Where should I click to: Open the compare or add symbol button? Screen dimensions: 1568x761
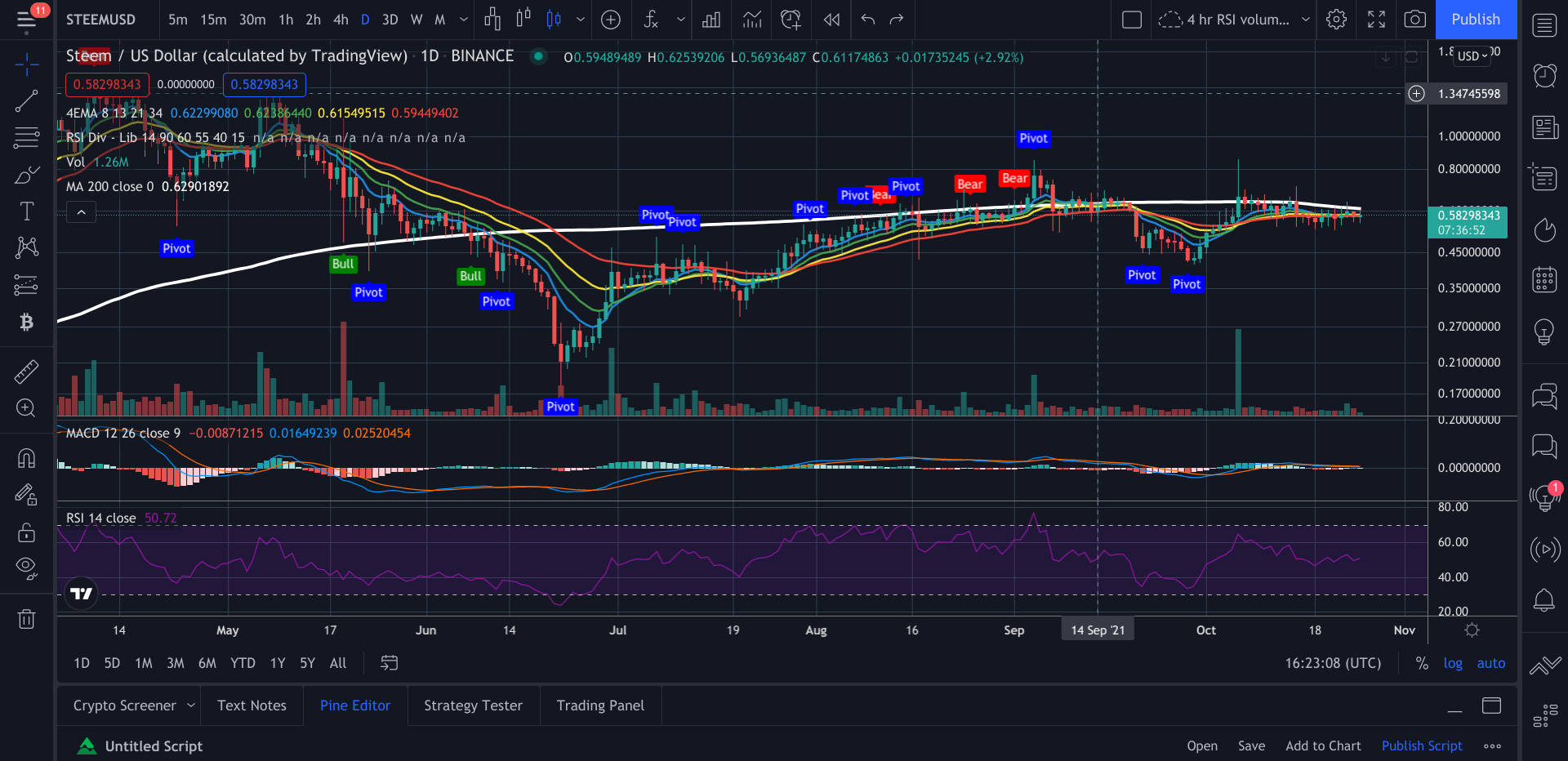tap(611, 20)
